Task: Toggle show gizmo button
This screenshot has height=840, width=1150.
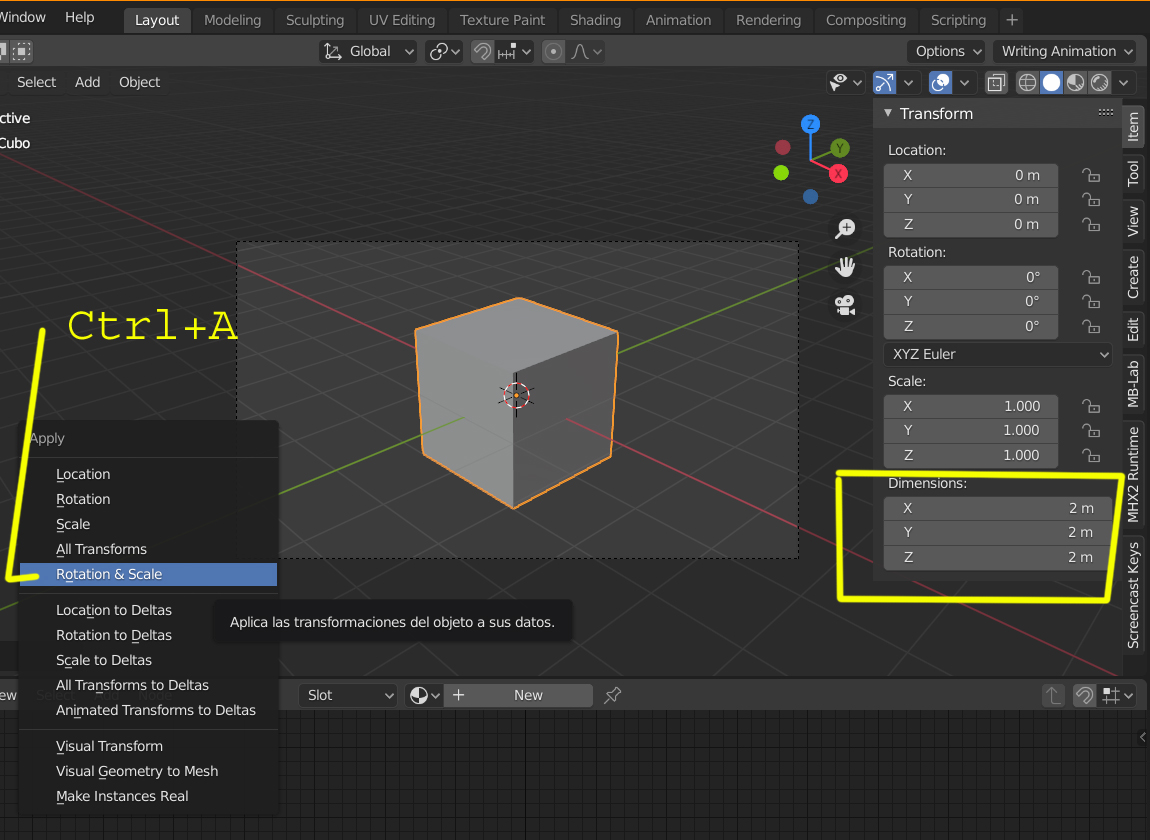Action: tap(885, 83)
